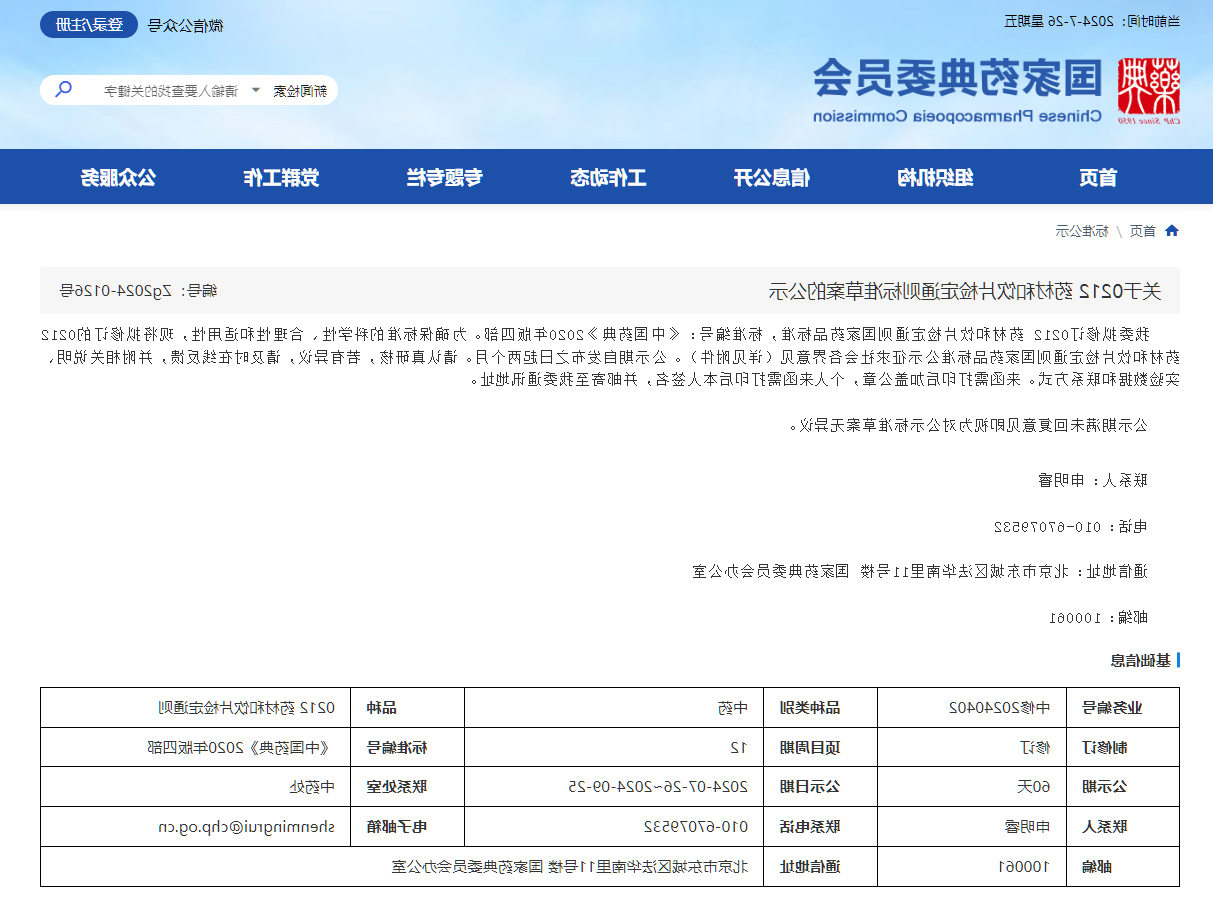1213x897 pixels.
Task: Click the 国家药典委员会 site title
Action: [957, 78]
